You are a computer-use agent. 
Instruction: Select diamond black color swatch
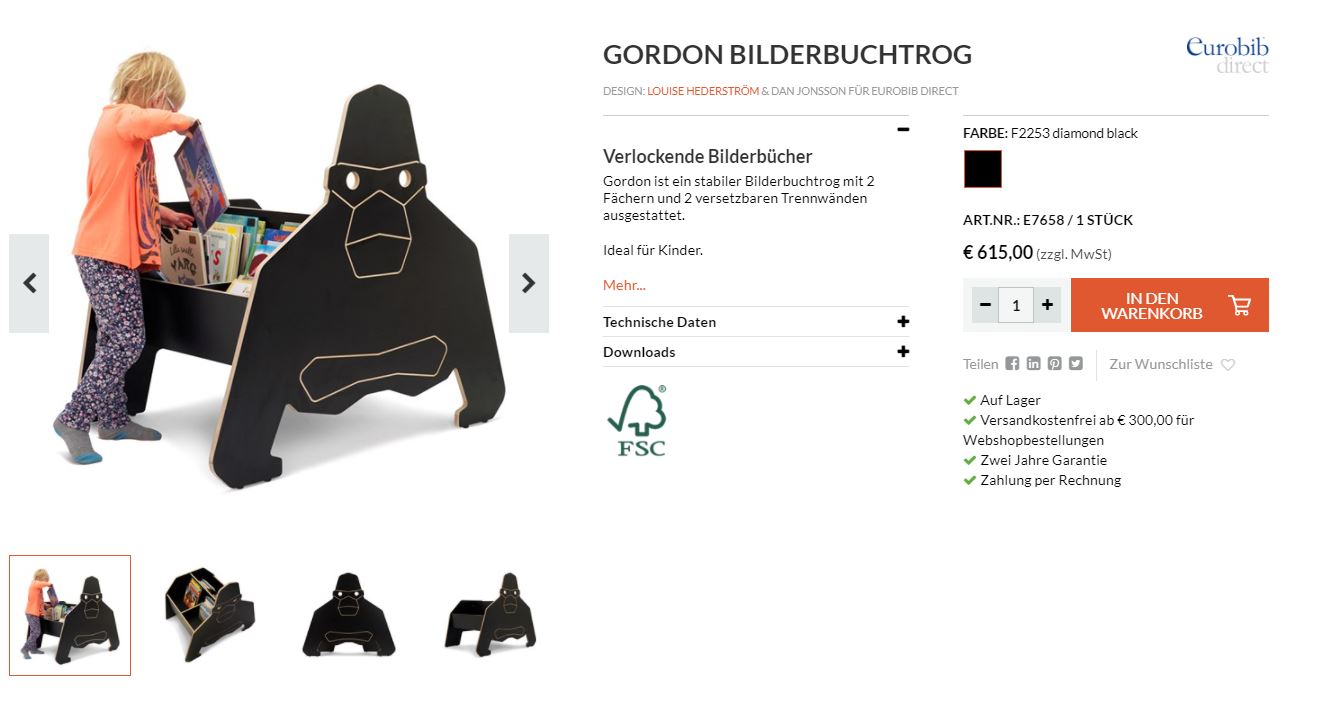point(983,169)
